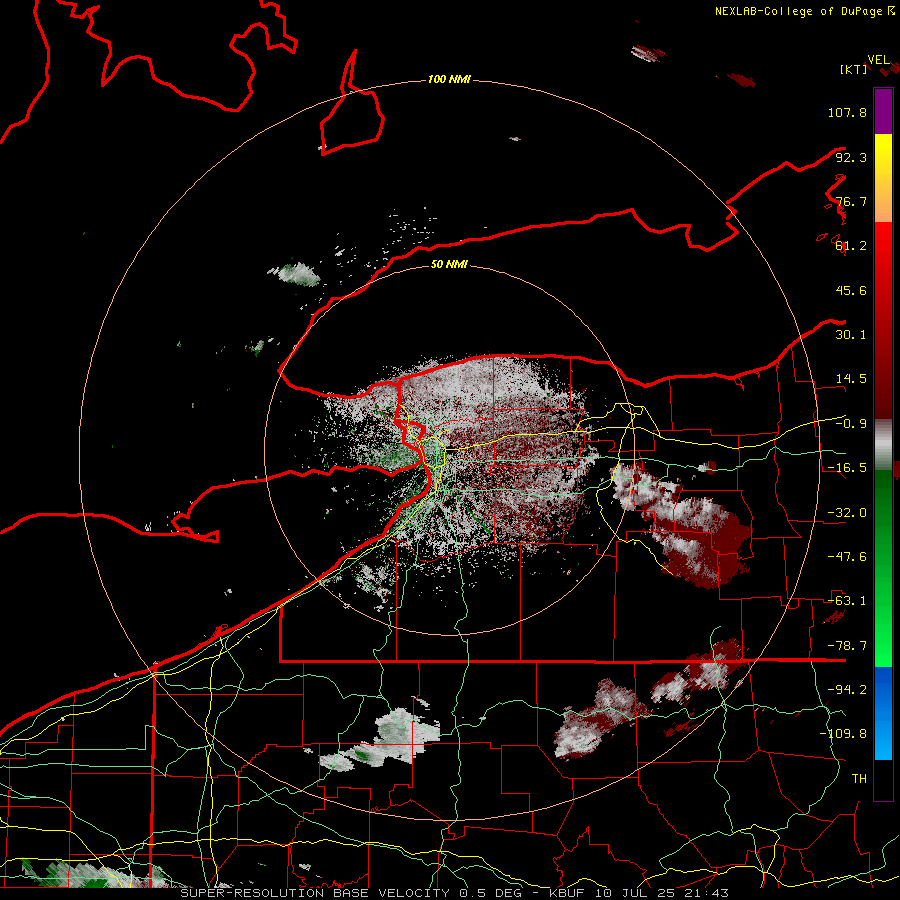This screenshot has width=900, height=900.
Task: Click the 92.3 velocity scale value
Action: (851, 157)
